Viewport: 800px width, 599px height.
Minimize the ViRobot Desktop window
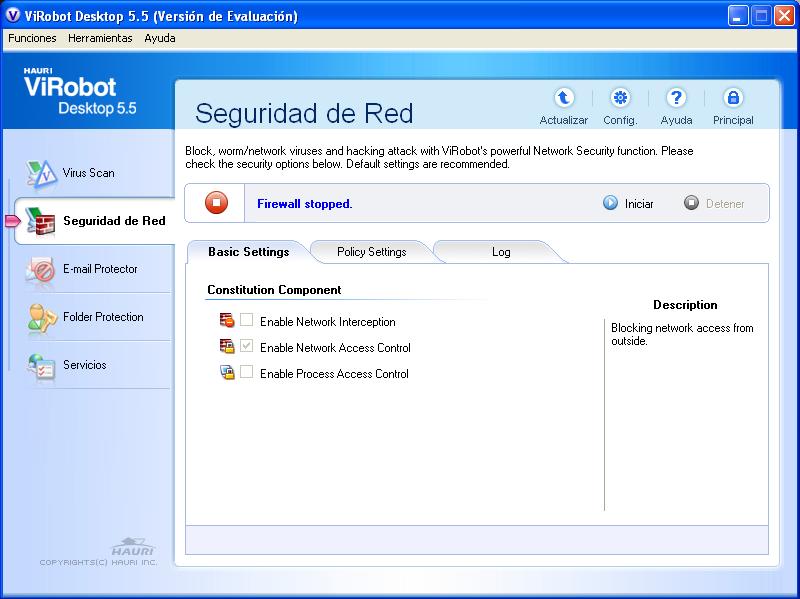click(738, 16)
